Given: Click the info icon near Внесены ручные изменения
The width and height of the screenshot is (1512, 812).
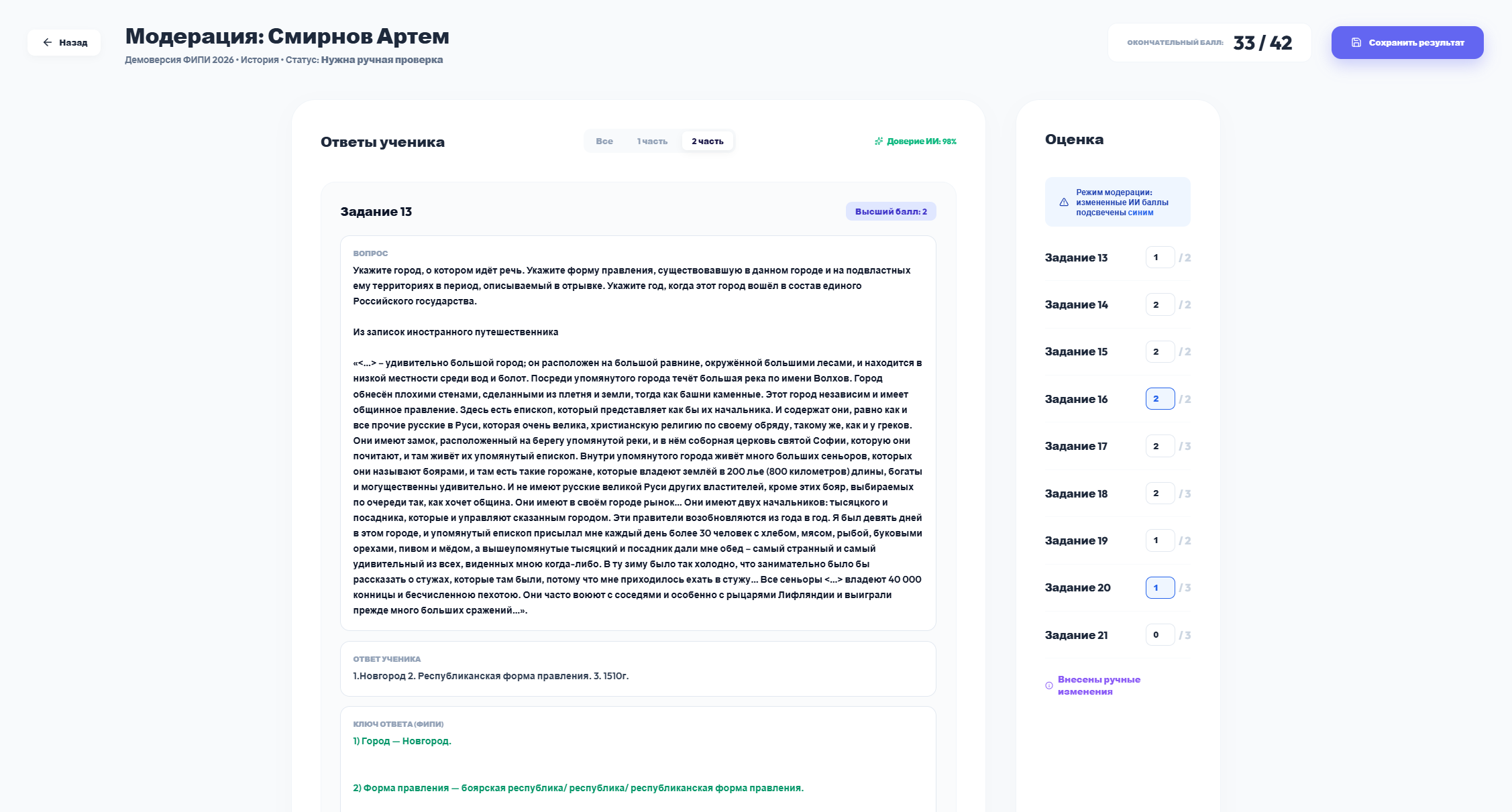Looking at the screenshot, I should click(1048, 685).
